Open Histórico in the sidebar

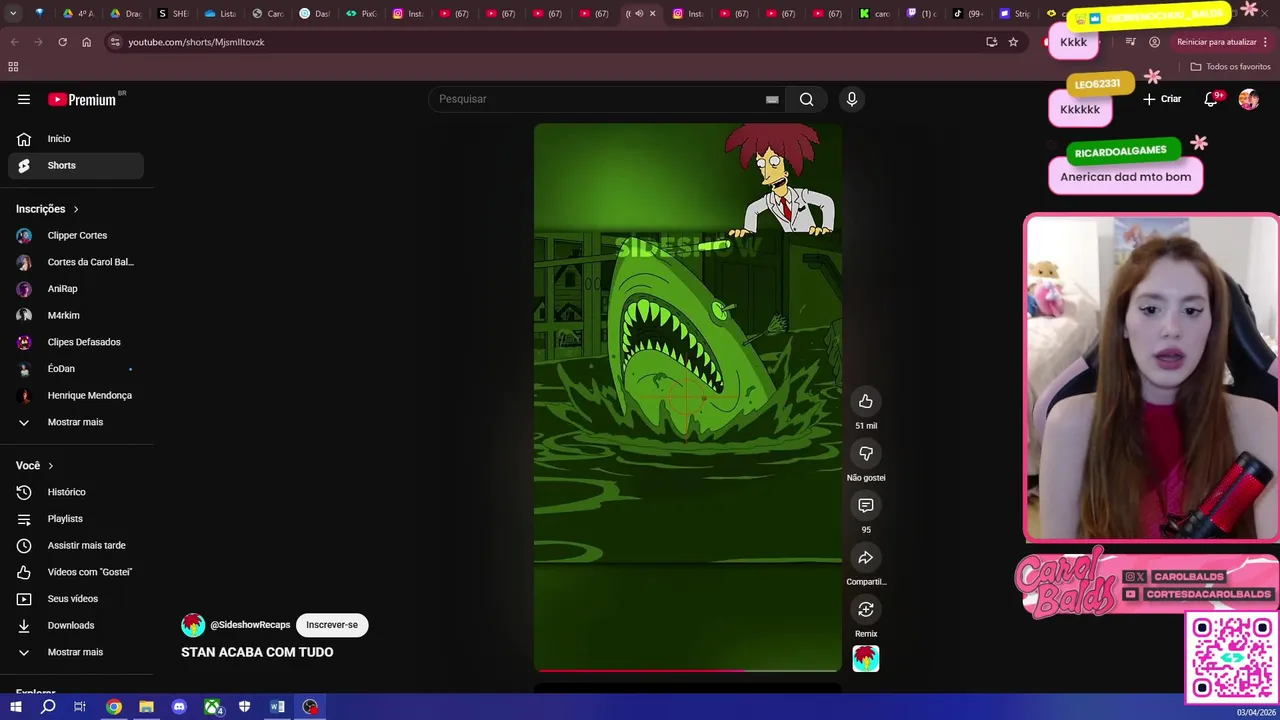tap(76, 492)
